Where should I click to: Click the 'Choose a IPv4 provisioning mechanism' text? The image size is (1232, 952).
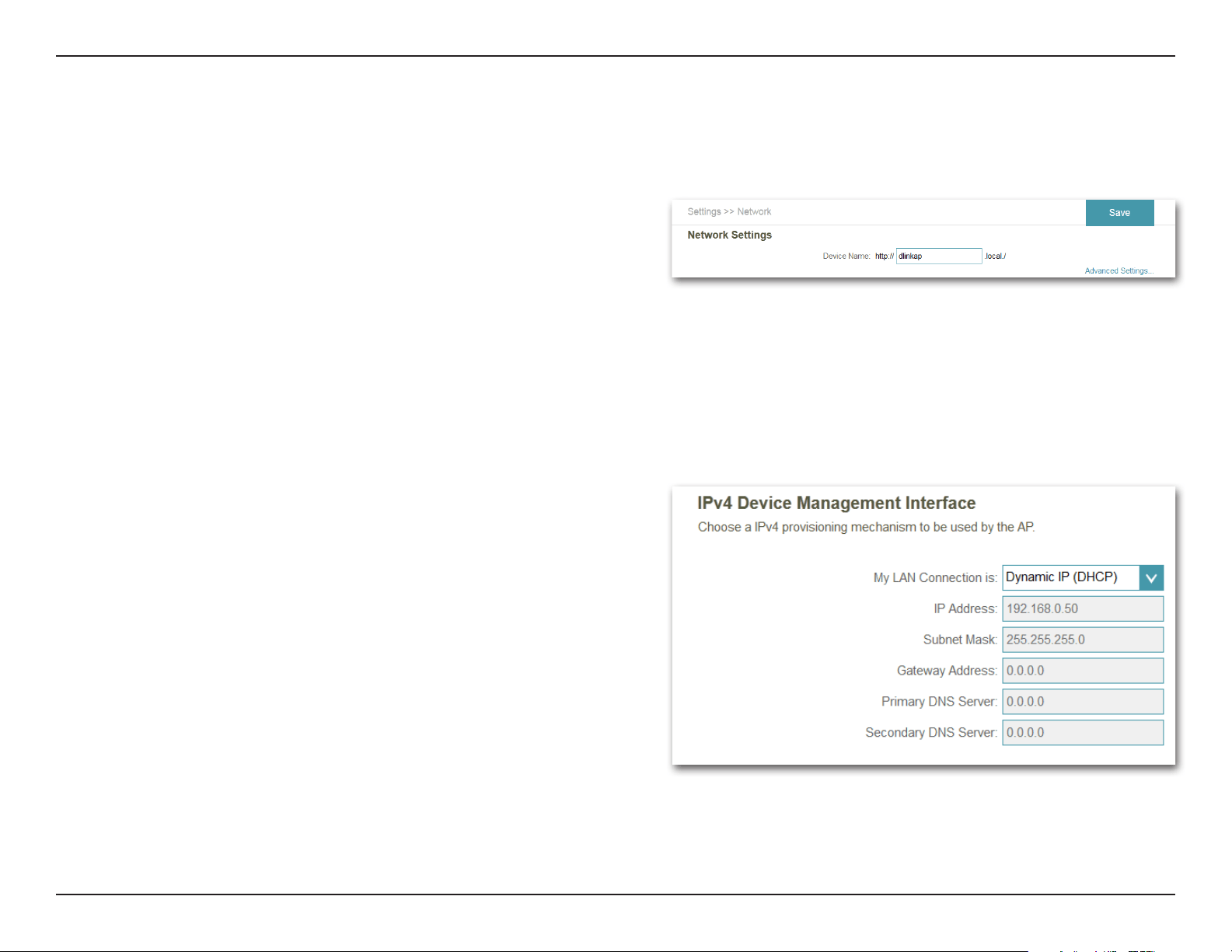[x=866, y=527]
